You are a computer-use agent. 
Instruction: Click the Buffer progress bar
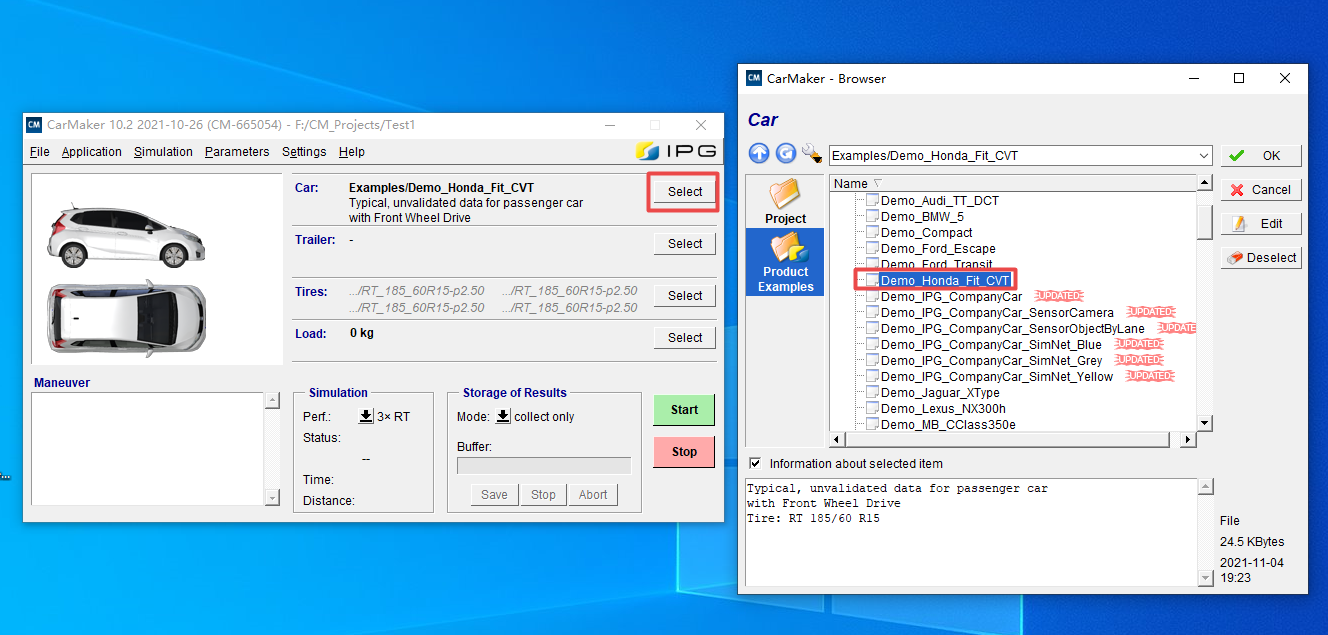click(544, 465)
